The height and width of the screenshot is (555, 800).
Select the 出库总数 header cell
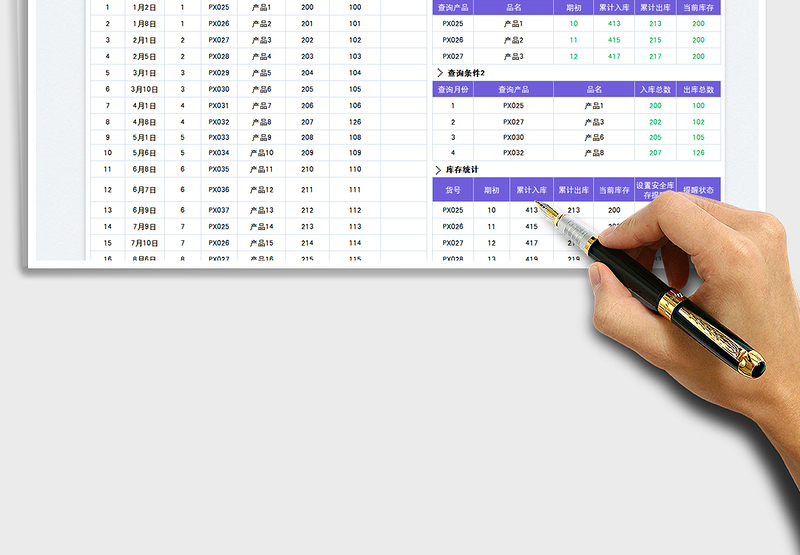(698, 89)
